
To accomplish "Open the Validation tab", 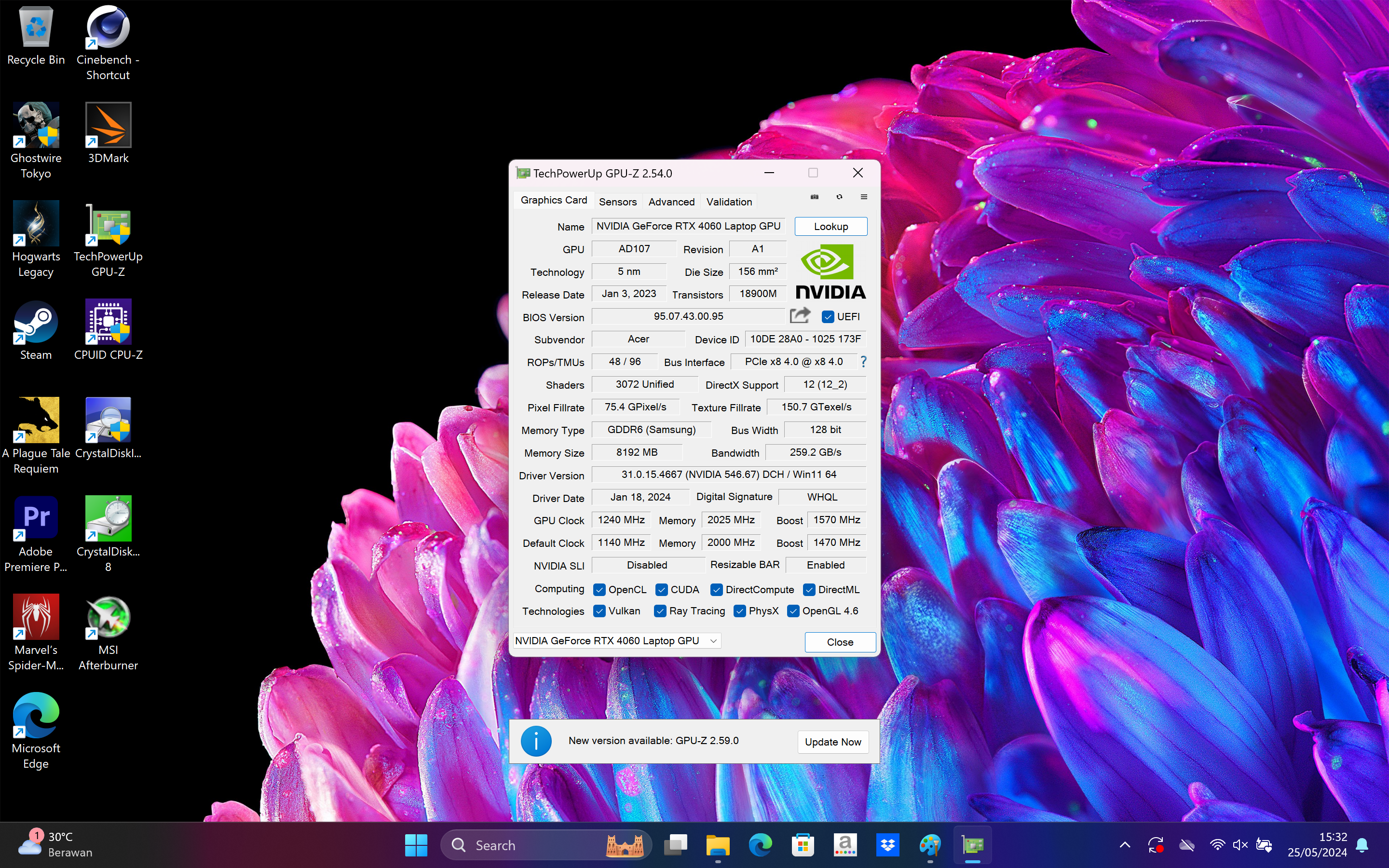I will [729, 202].
